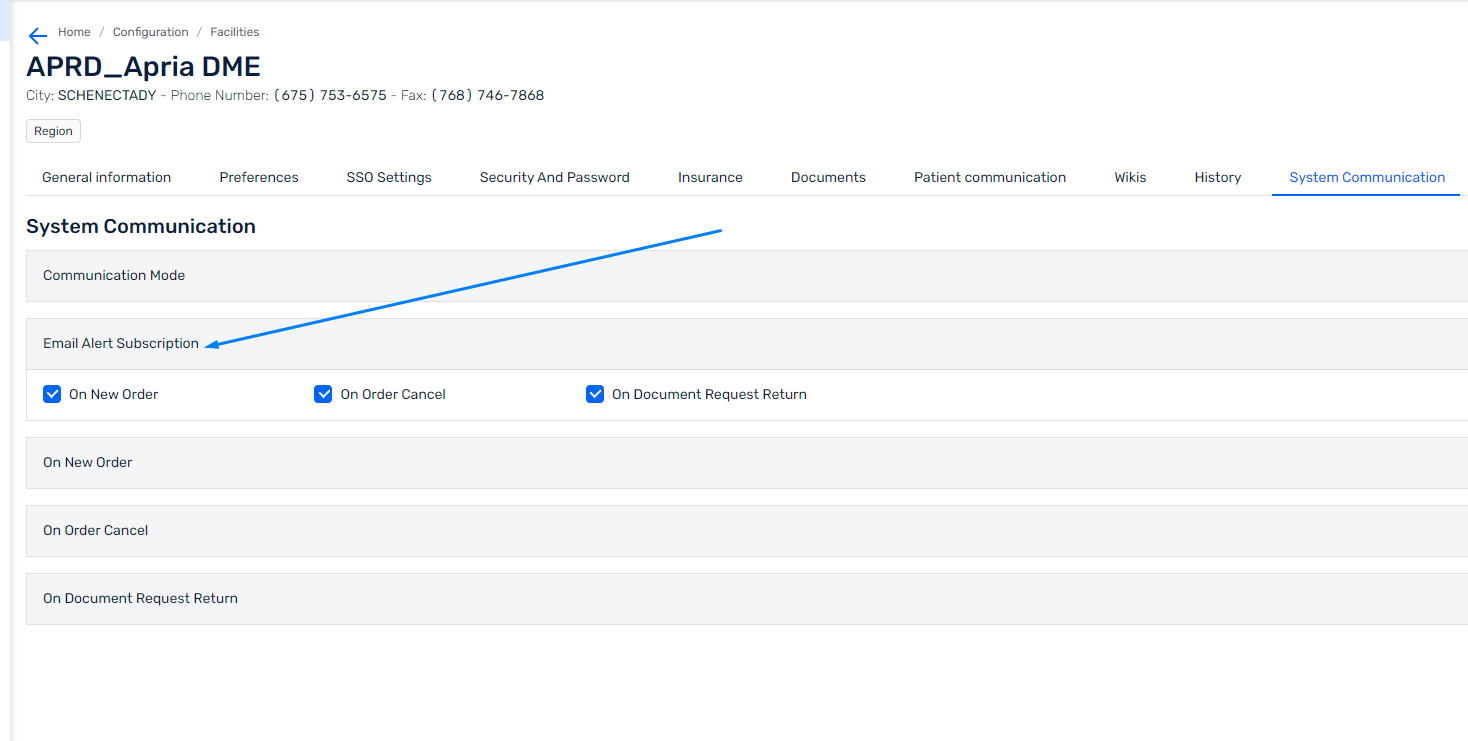This screenshot has height=741, width=1468.
Task: Click the city value SCHENECTADY
Action: (x=107, y=96)
